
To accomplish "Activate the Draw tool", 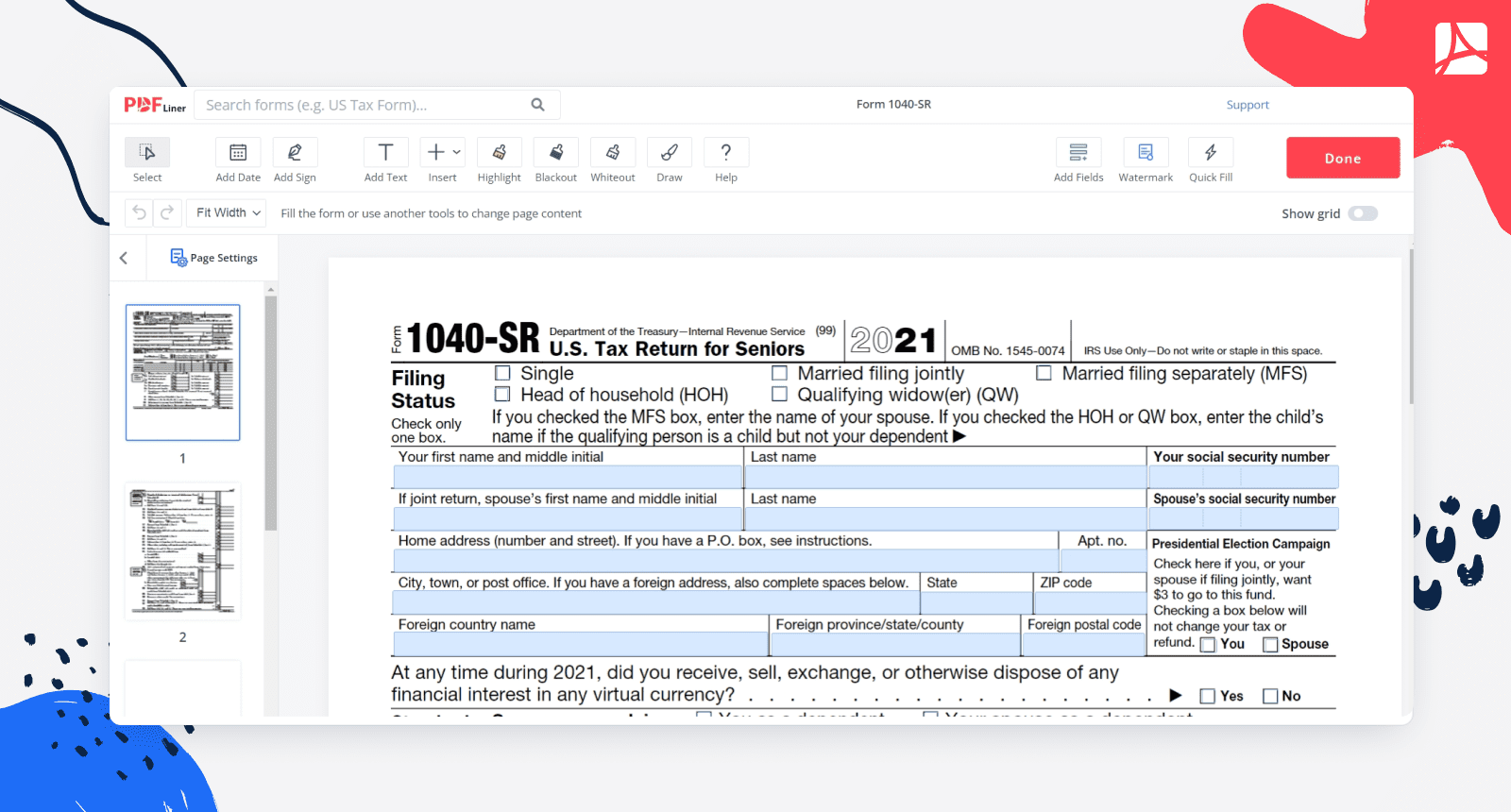I will (x=670, y=153).
